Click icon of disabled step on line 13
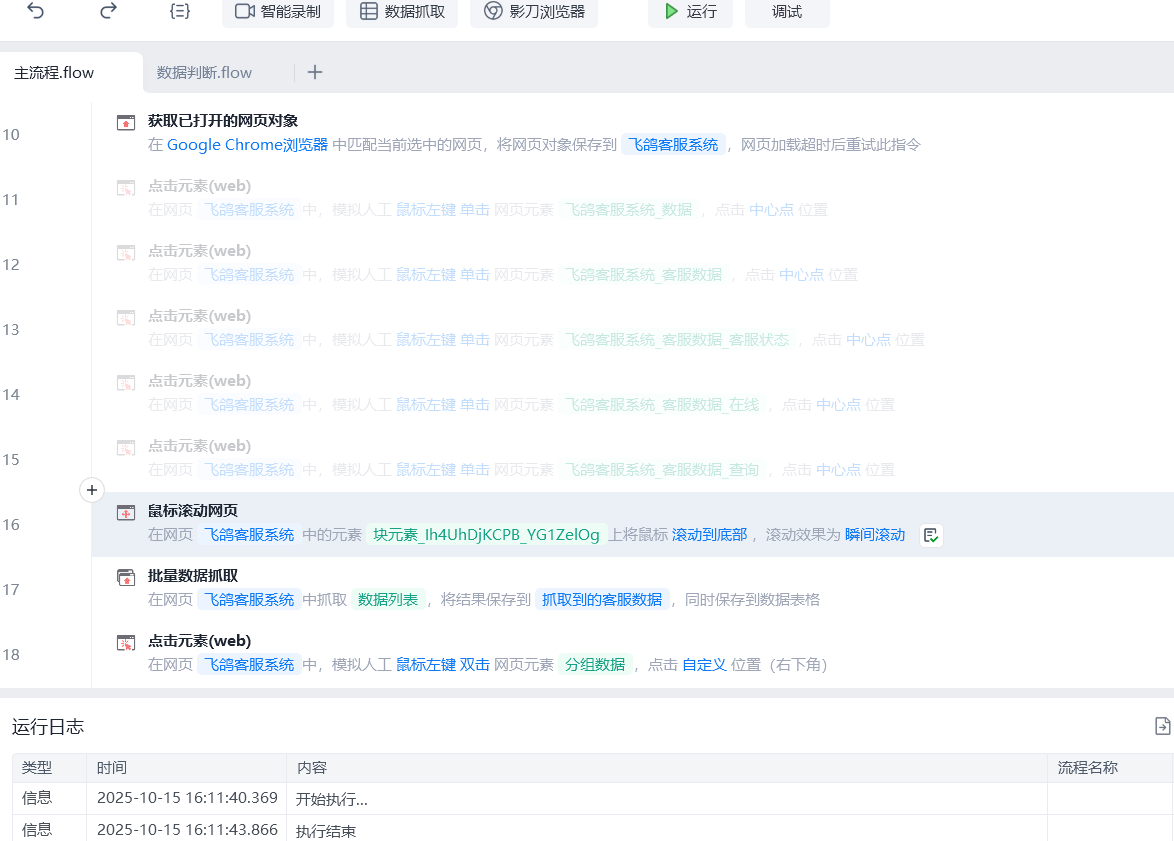 tap(126, 318)
